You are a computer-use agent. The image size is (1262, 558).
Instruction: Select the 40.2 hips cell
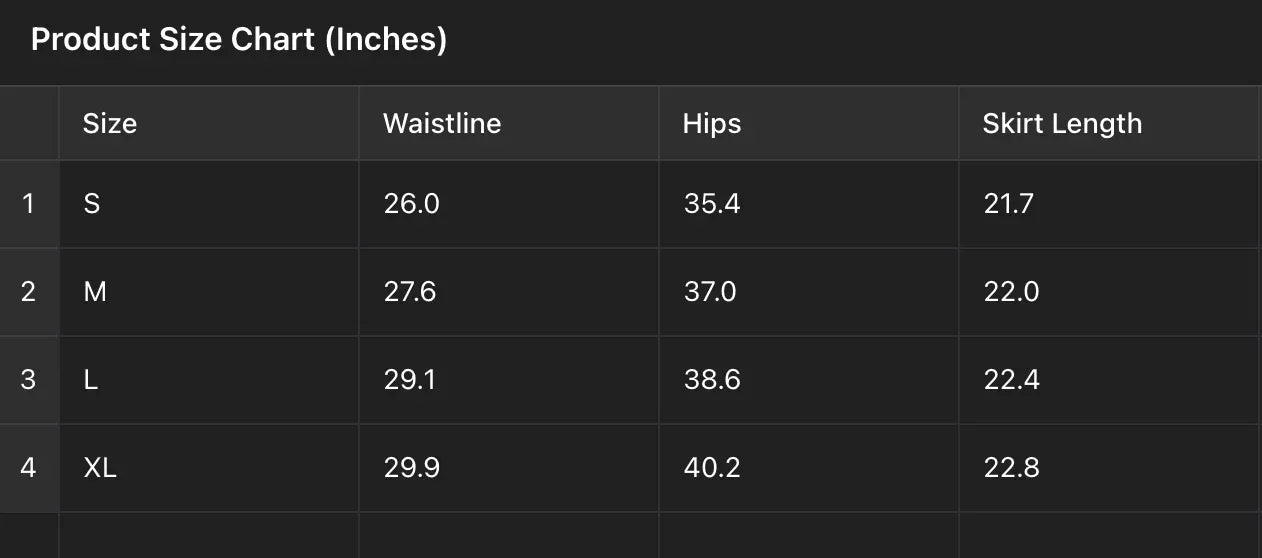[712, 468]
